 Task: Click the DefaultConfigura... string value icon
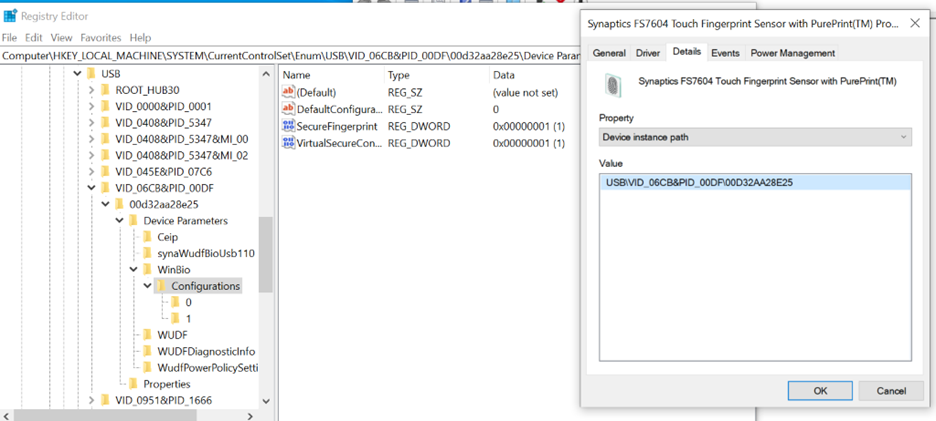coord(288,109)
